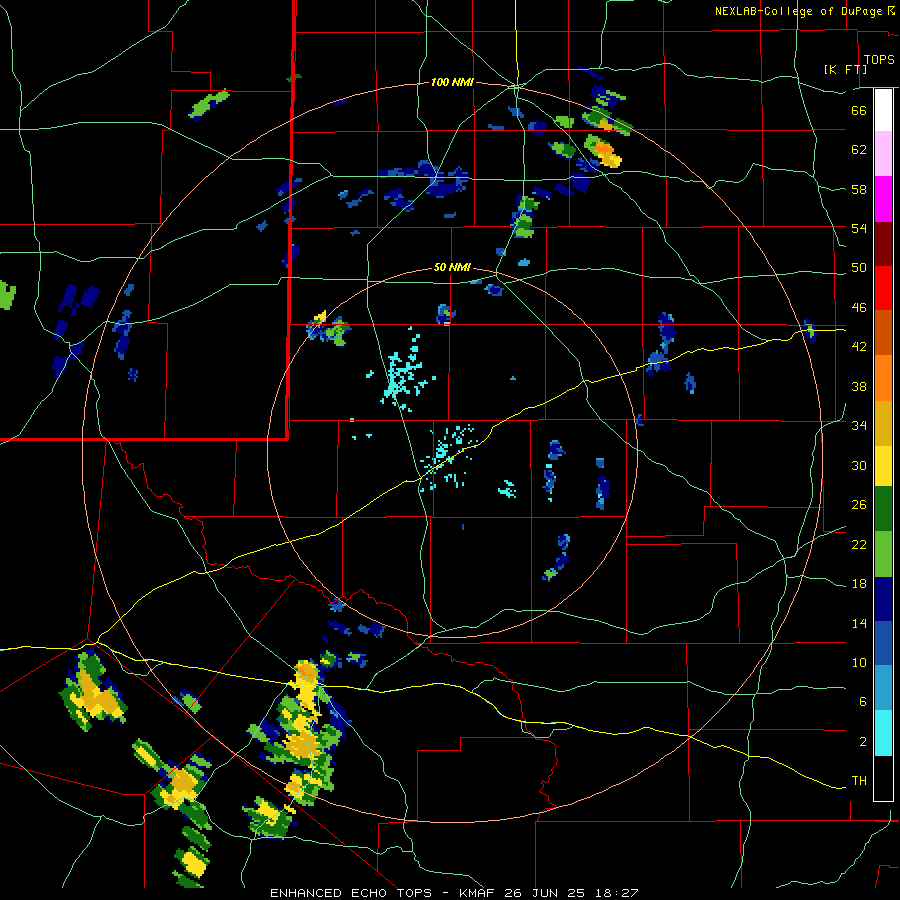Viewport: 900px width, 900px height.
Task: Click the TOPS legend title
Action: [x=879, y=60]
